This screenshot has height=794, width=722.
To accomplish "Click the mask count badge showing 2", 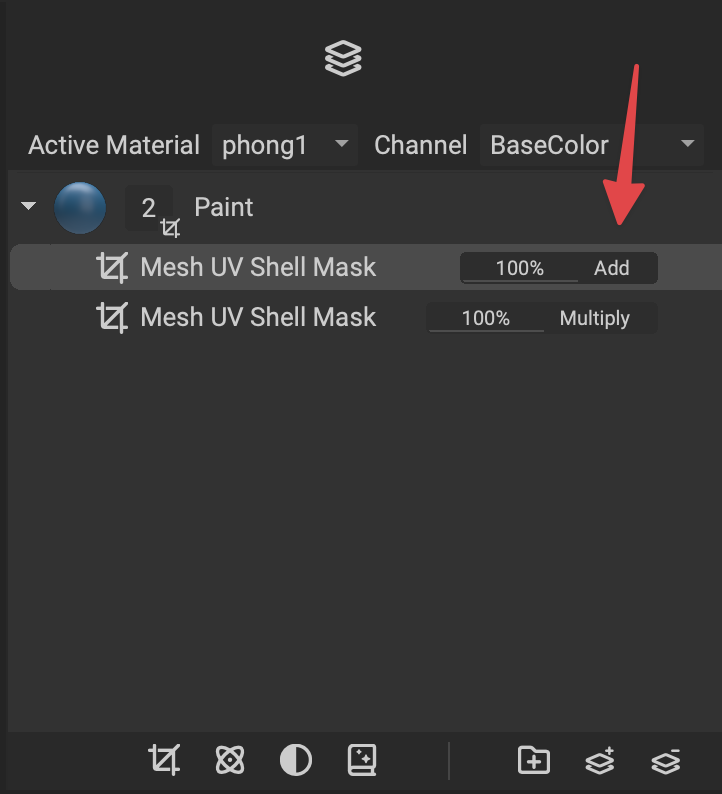I will coord(149,208).
